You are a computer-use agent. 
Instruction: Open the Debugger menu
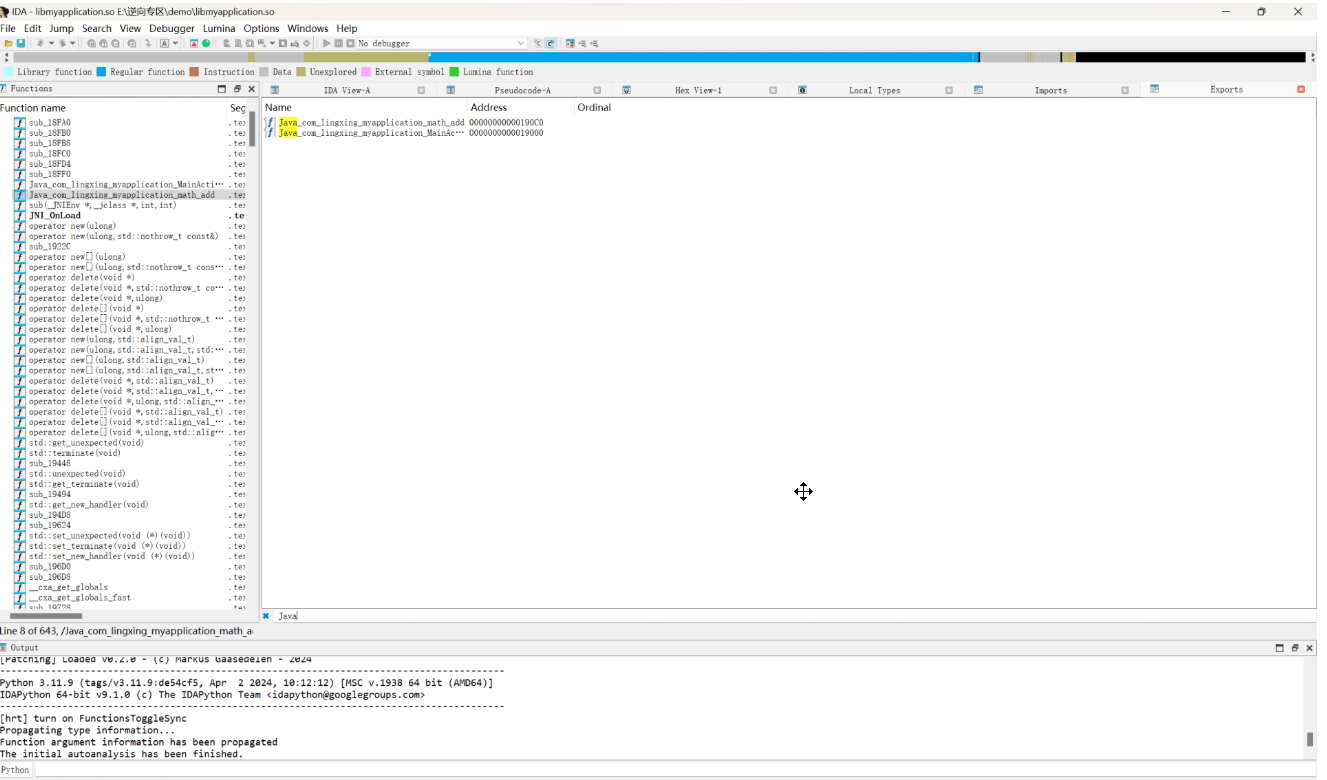click(172, 28)
